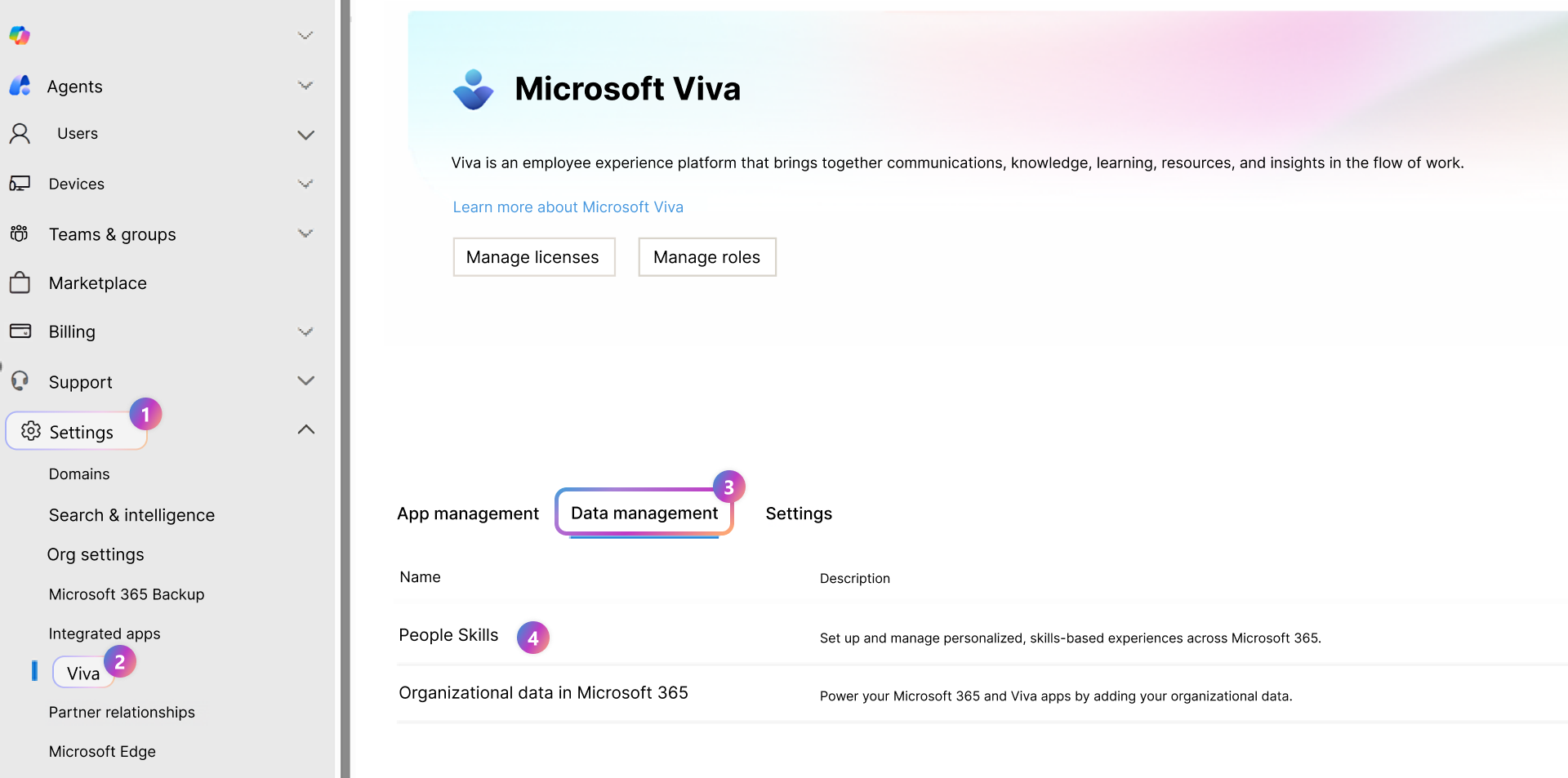Screen dimensions: 1568x778
Task: Open the Users section icon
Action: pos(20,133)
